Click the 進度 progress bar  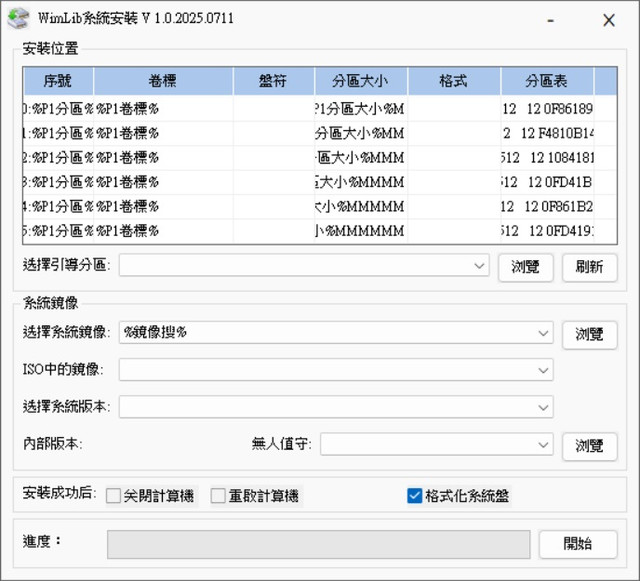pos(319,544)
